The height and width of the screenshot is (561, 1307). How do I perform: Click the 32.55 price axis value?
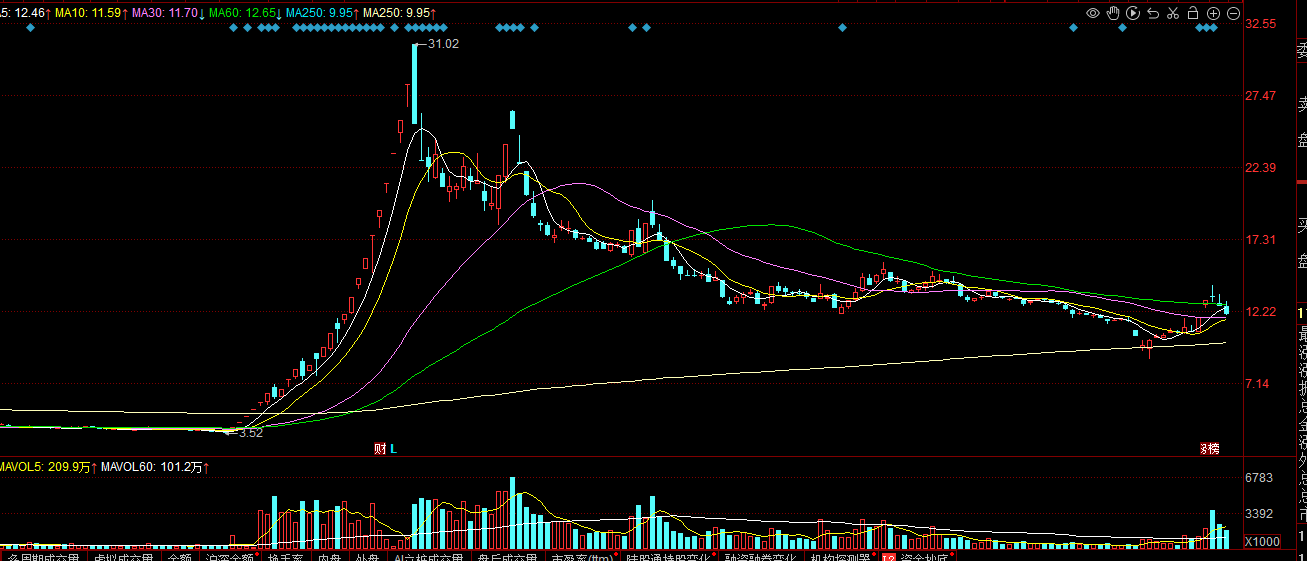pos(1259,24)
